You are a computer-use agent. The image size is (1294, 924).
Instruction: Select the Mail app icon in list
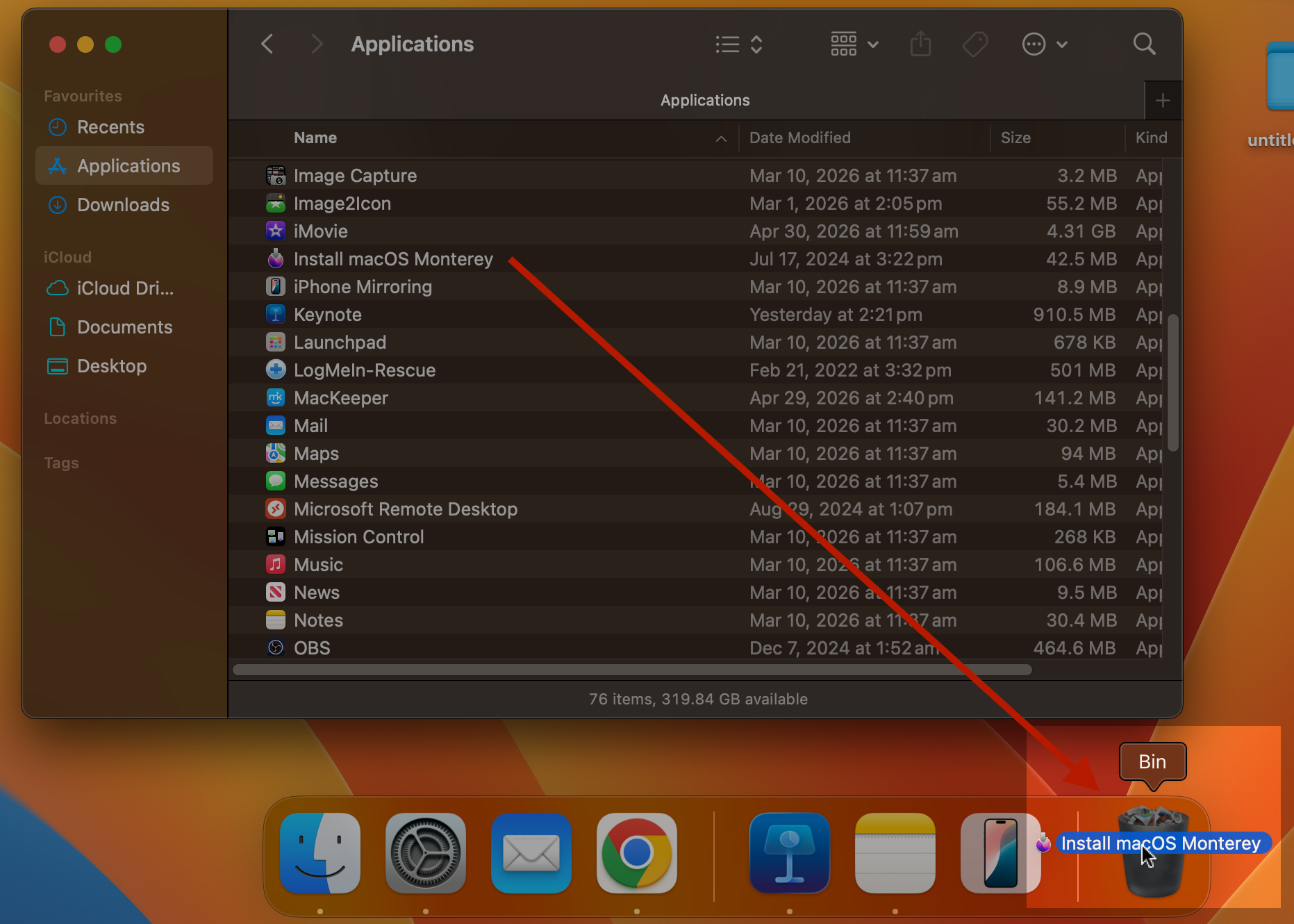[x=276, y=425]
